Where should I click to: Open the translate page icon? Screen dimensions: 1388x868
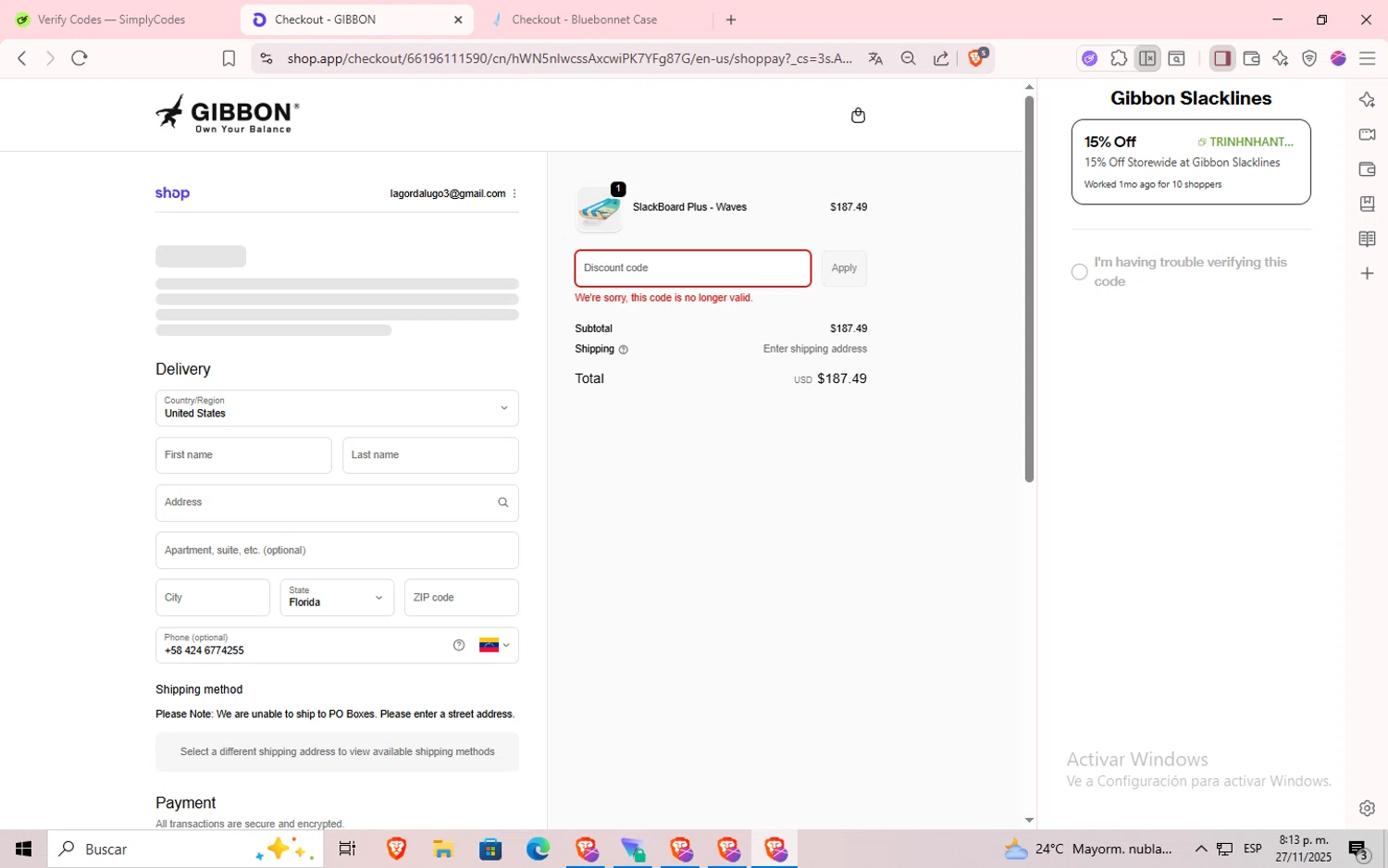pos(875,58)
